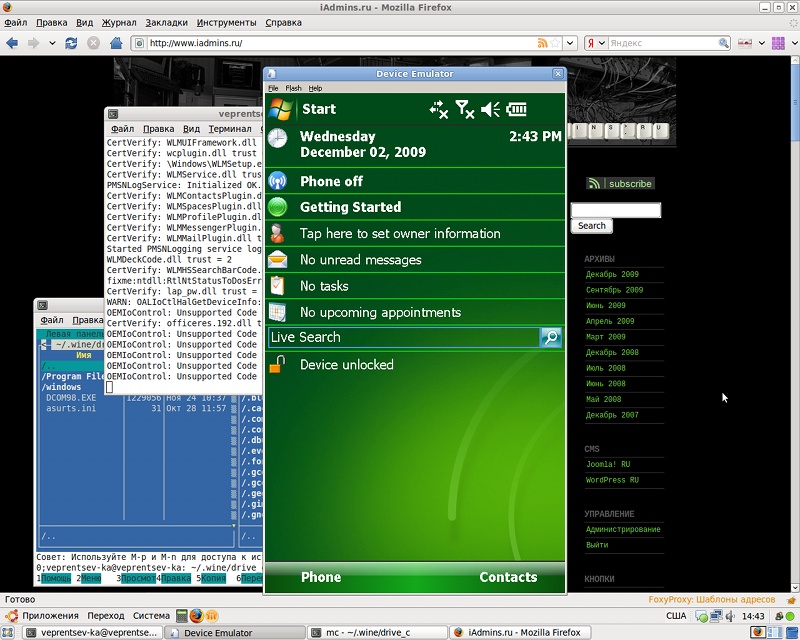This screenshot has height=640, width=800.
Task: Click the search magnifier in the Yandex box
Action: click(x=723, y=43)
